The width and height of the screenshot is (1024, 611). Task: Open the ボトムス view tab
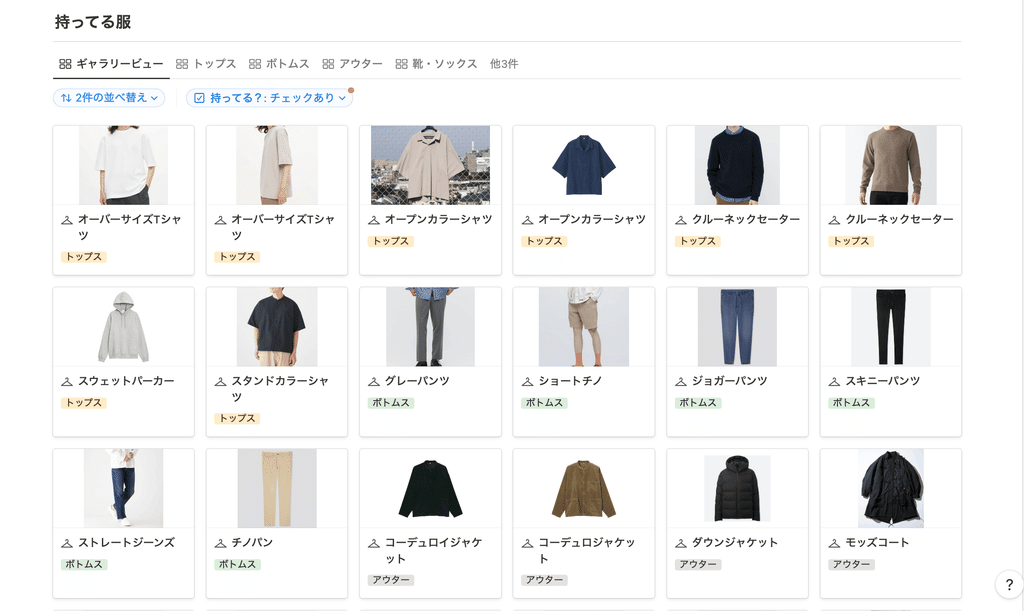279,64
